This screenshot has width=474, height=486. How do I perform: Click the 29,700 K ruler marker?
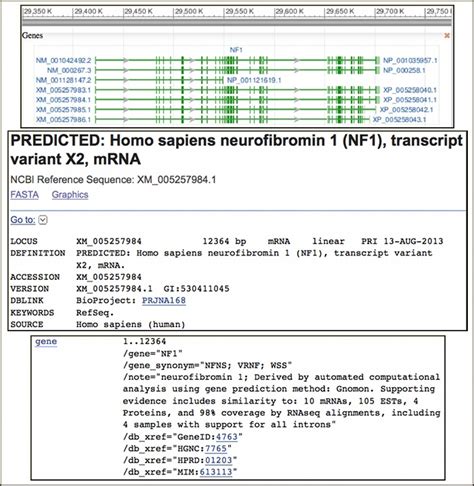390,12
